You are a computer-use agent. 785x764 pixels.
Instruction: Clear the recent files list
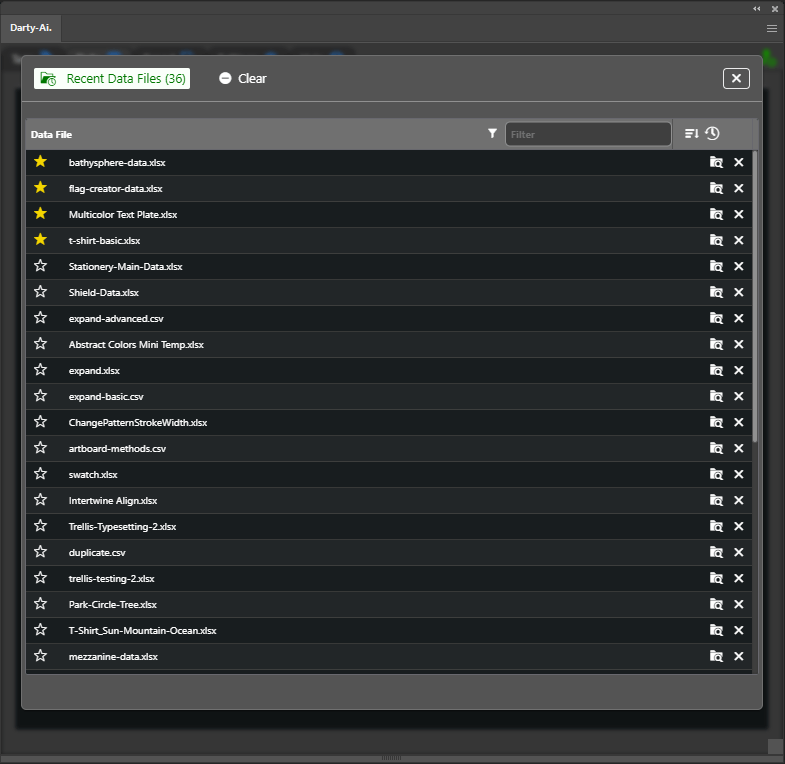pos(243,78)
